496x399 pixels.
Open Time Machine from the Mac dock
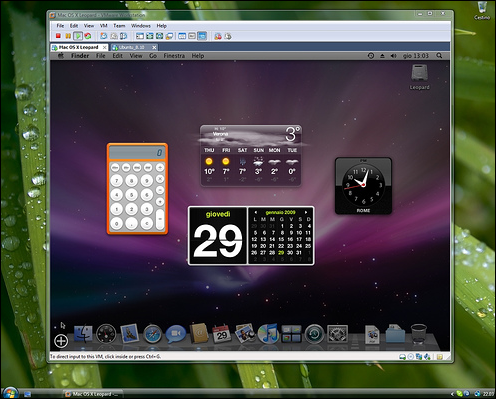point(314,334)
